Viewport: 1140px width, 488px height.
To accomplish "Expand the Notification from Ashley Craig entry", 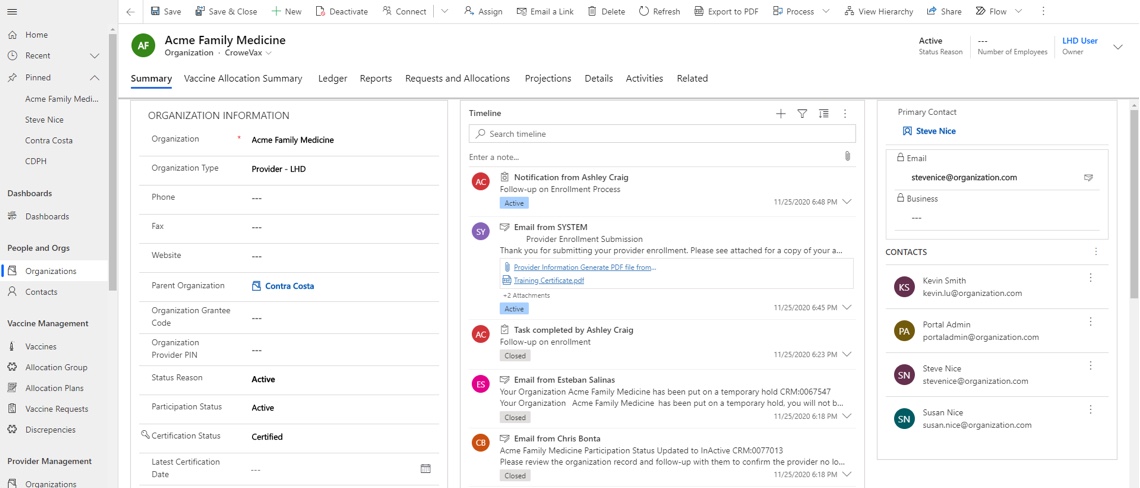I will [847, 202].
